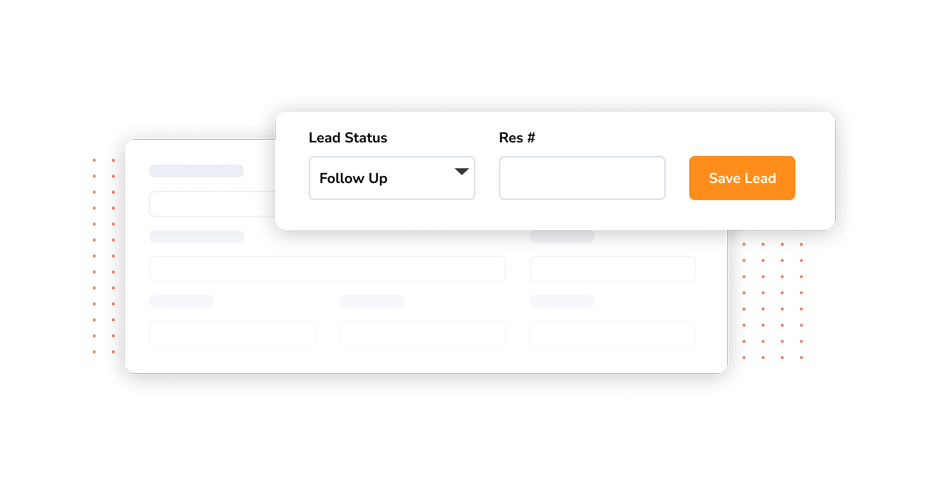Click gray placeholder bar beneath Save Lead card edge
Image resolution: width=928 pixels, height=490 pixels.
click(x=562, y=236)
